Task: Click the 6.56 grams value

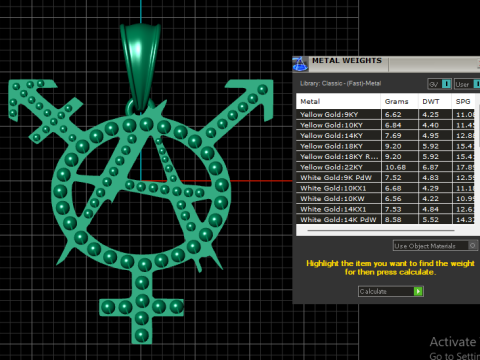Action: pos(393,199)
